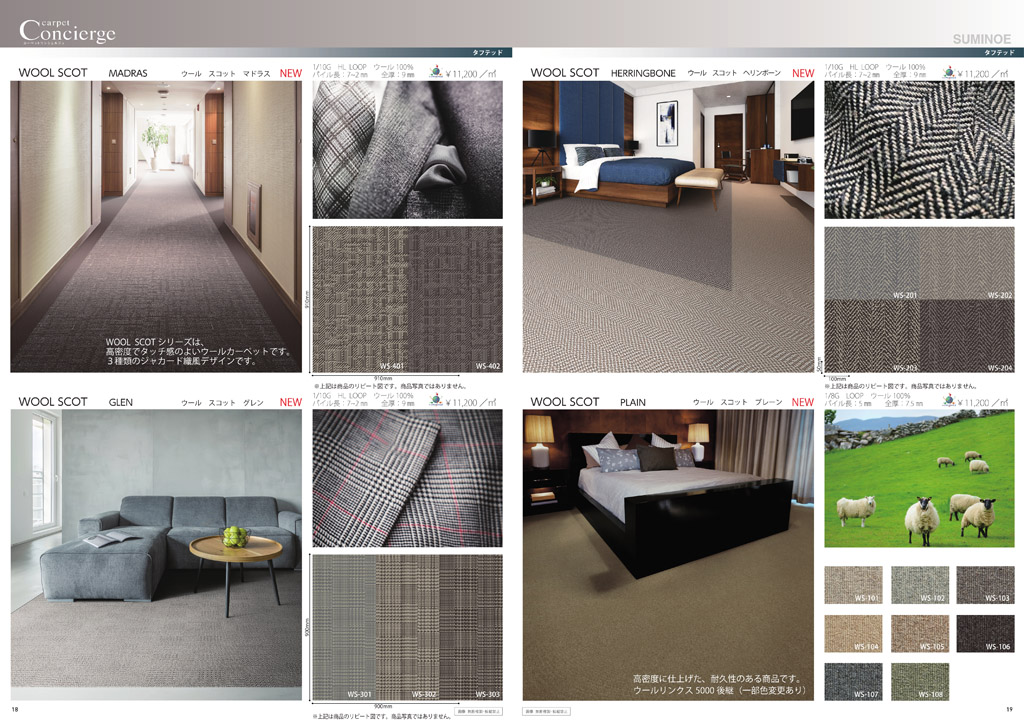The width and height of the screenshot is (1024, 724).
Task: Click the Japanese name ウール スコット ヘリンボーン
Action: [734, 73]
